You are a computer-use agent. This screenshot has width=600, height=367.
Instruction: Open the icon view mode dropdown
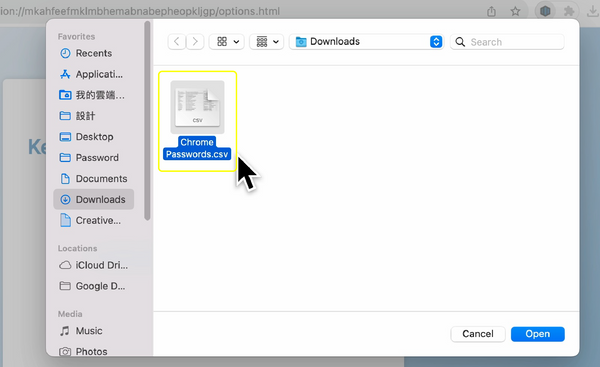pos(228,41)
